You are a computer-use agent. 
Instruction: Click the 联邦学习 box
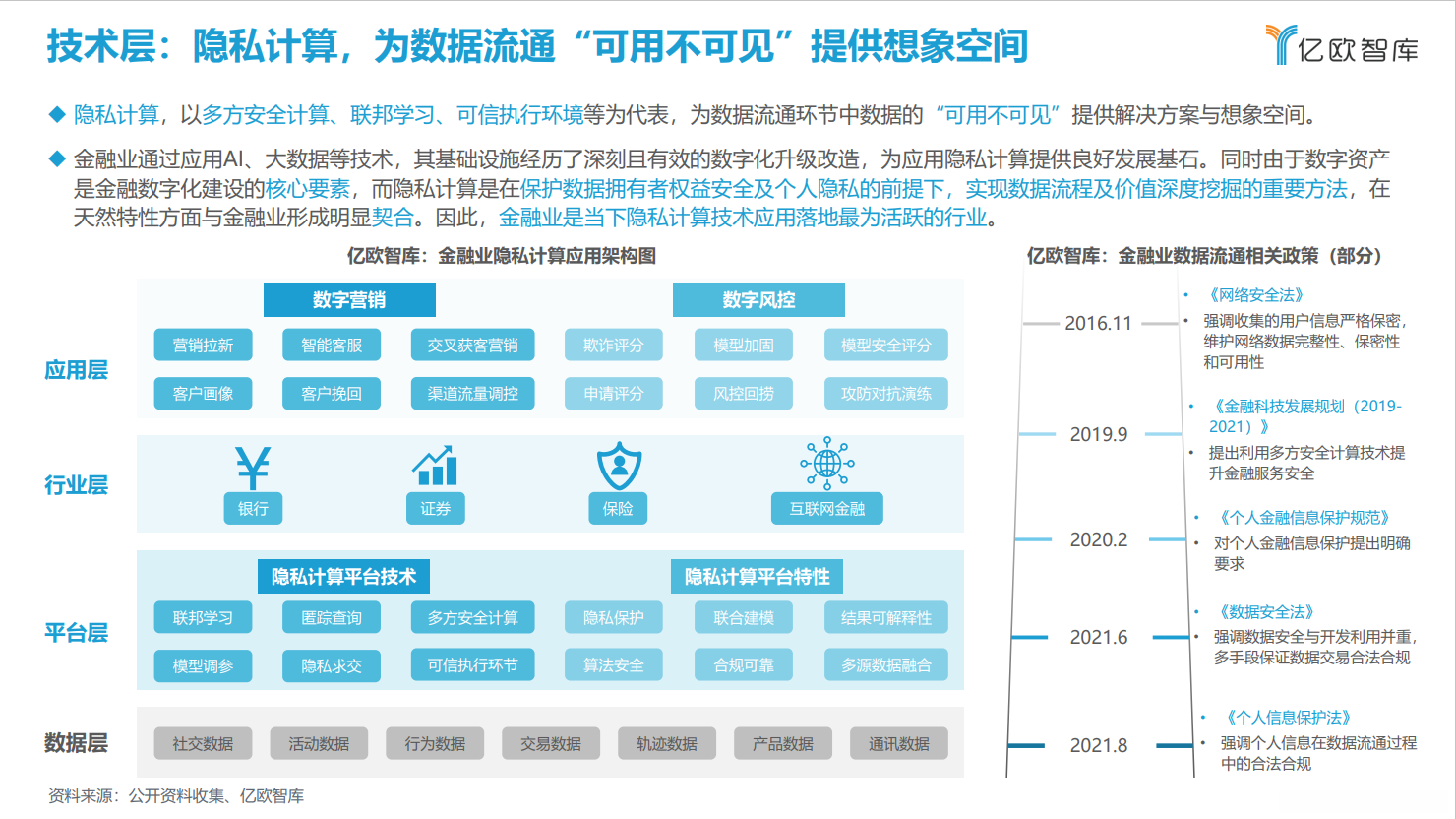(203, 618)
